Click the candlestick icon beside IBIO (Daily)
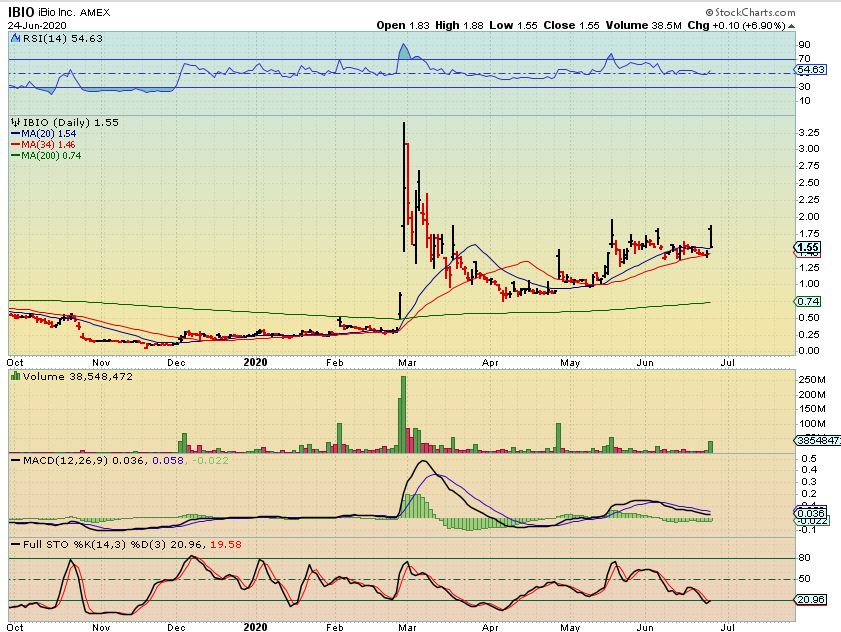This screenshot has width=841, height=632. (16, 122)
